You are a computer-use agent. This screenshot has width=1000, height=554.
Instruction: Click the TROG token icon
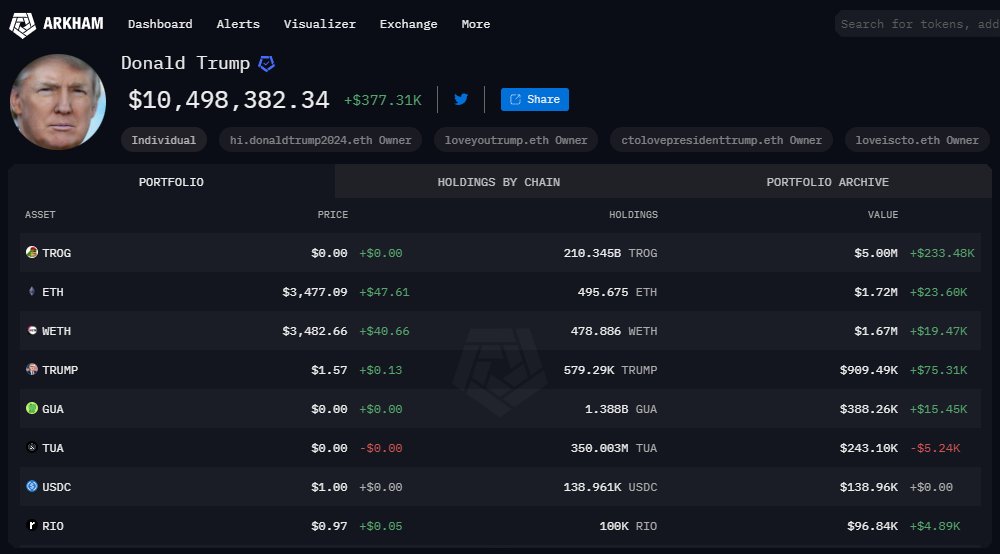coord(31,252)
